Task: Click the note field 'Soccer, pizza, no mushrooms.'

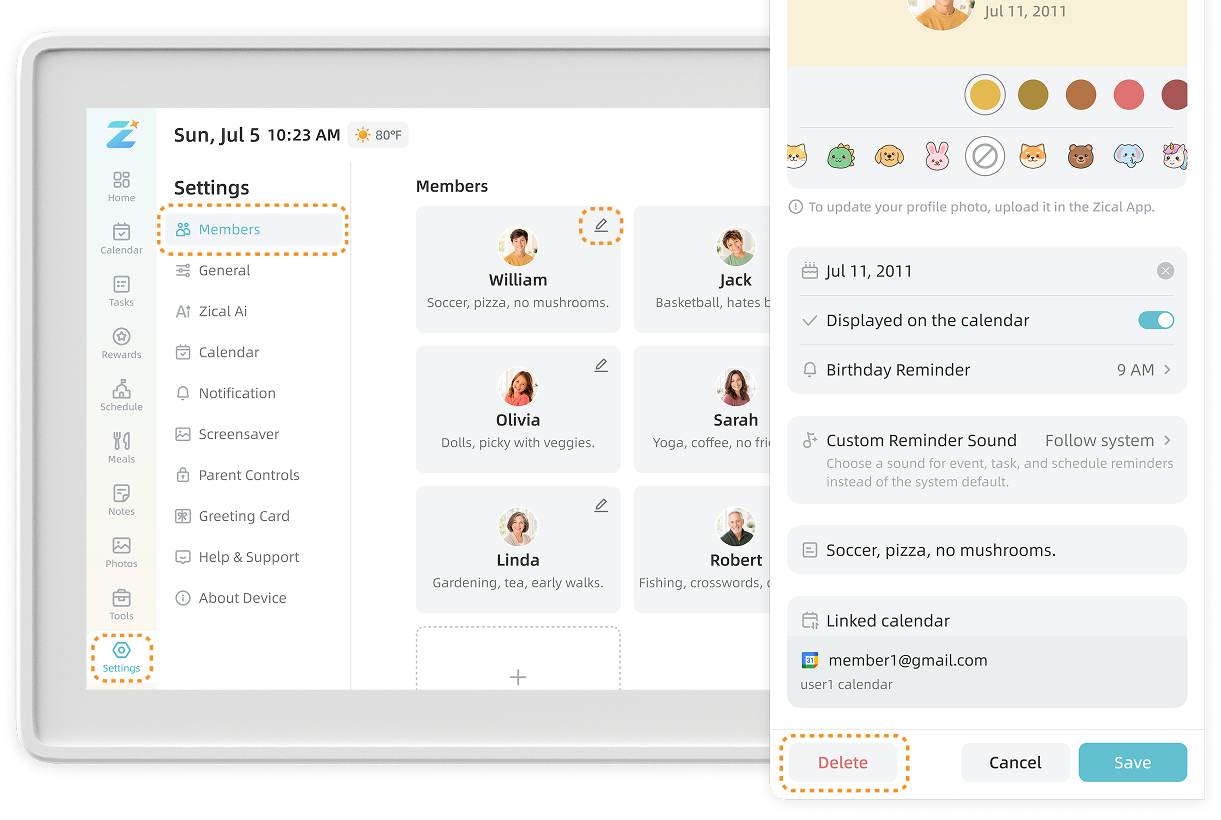Action: pyautogui.click(x=987, y=550)
